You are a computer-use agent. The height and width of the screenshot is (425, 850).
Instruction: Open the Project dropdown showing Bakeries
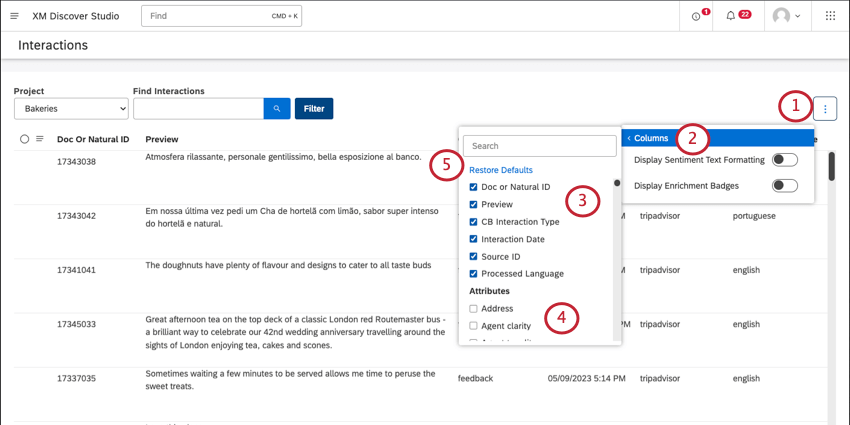(x=71, y=109)
